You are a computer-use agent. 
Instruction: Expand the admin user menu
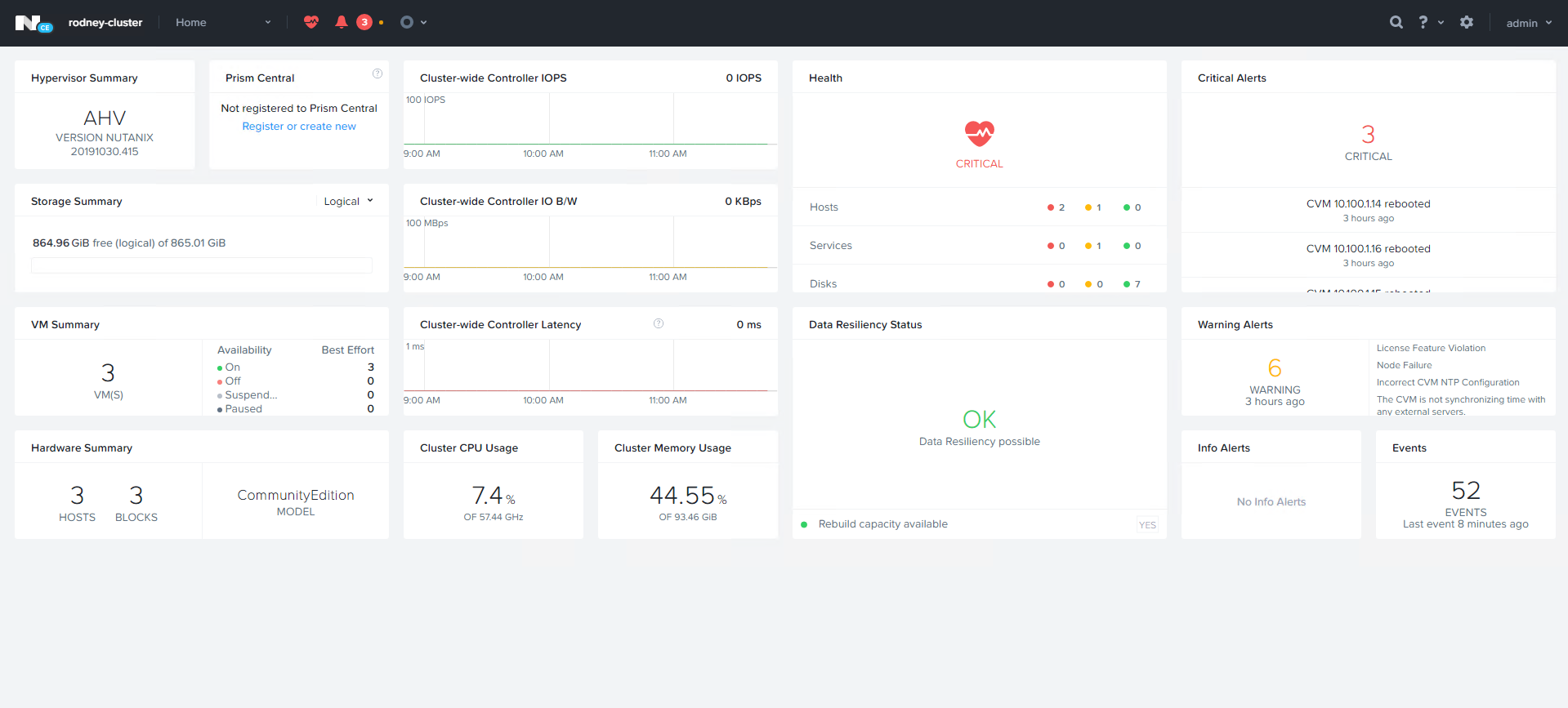(x=1529, y=23)
